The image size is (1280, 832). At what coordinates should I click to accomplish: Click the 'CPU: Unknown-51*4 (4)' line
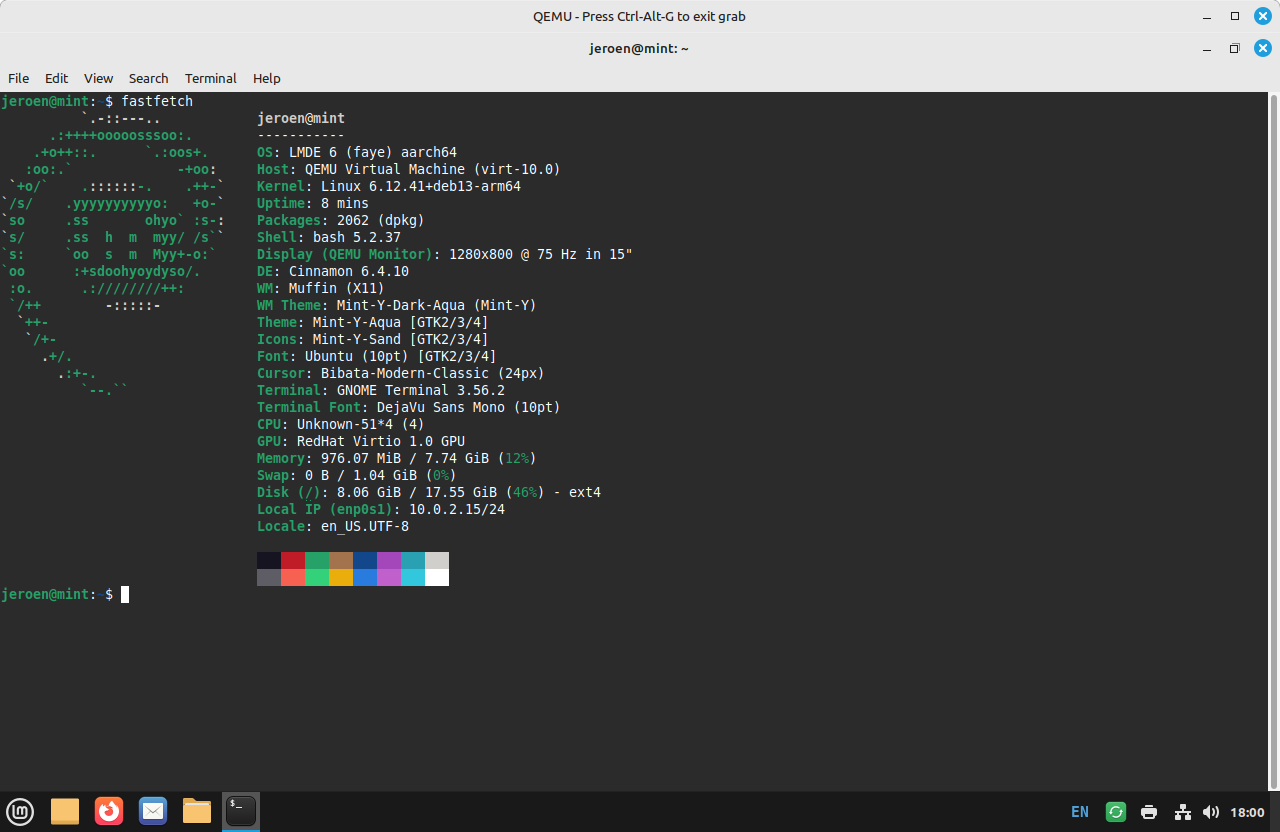[341, 424]
